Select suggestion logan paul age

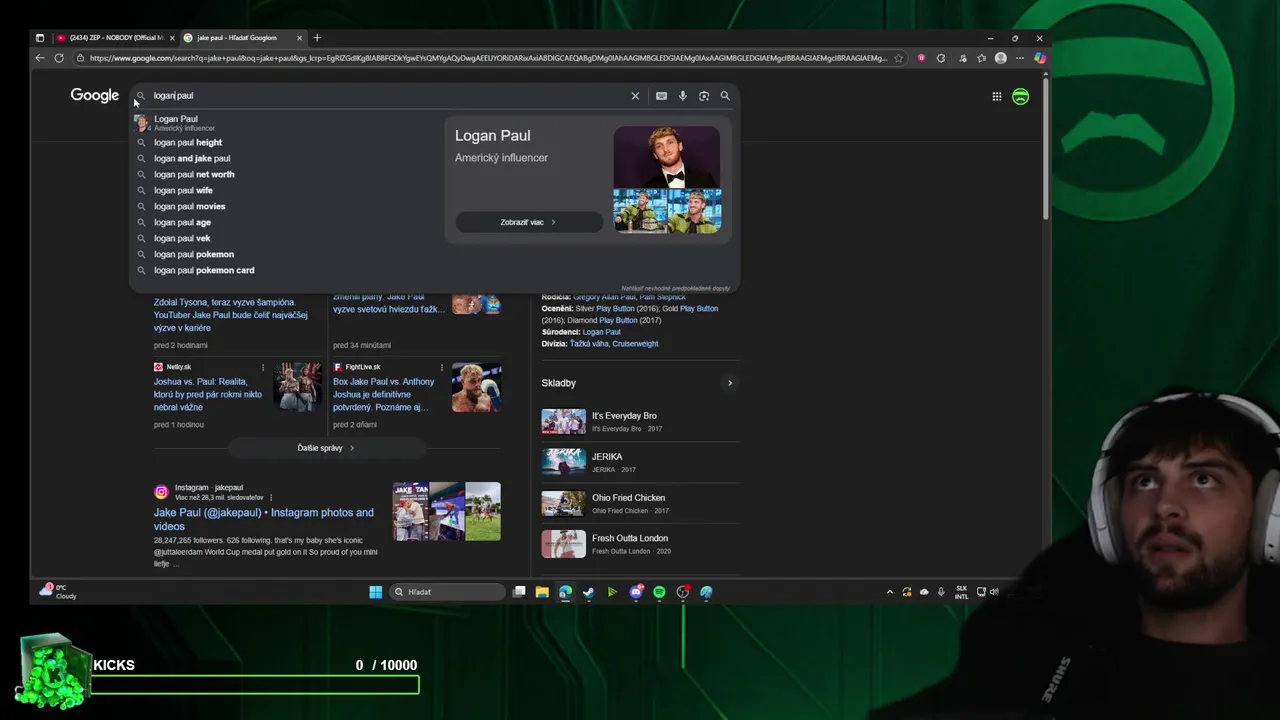tap(285, 222)
